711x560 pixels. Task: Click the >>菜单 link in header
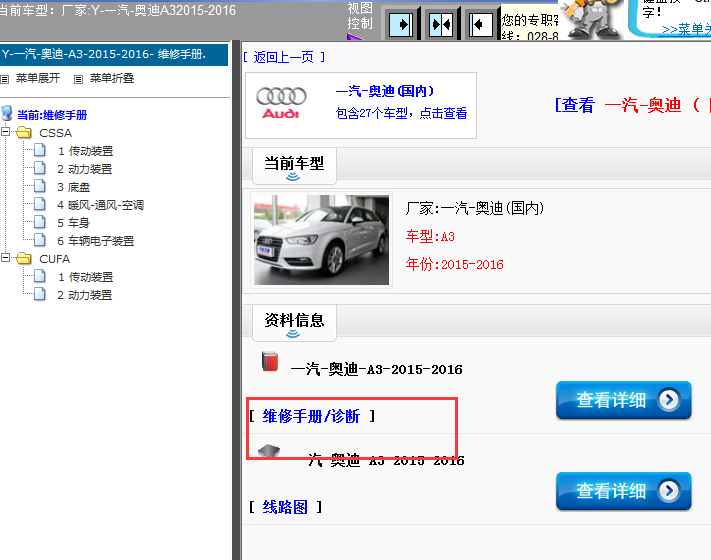[686, 29]
